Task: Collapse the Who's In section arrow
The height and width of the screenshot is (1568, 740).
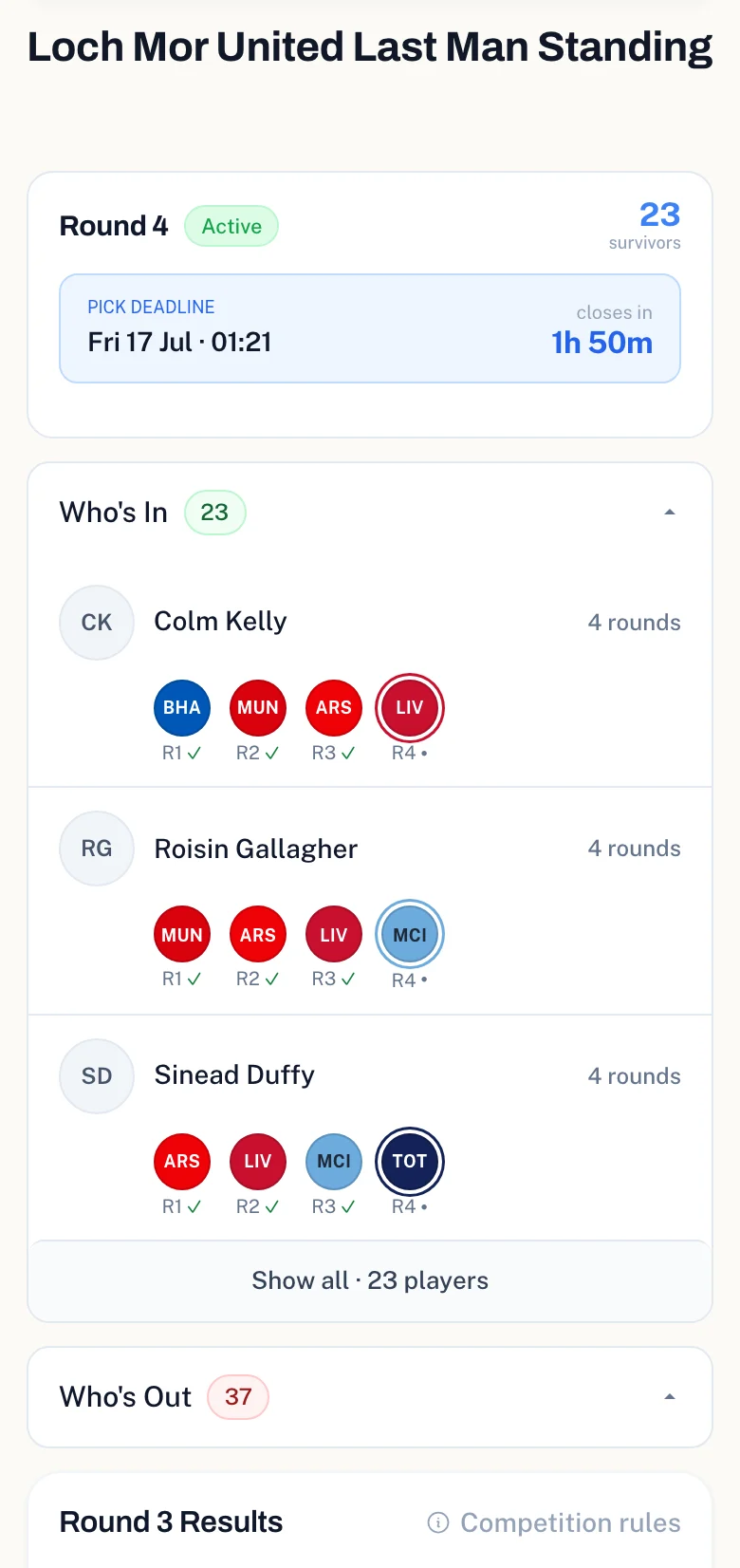Action: 670,513
